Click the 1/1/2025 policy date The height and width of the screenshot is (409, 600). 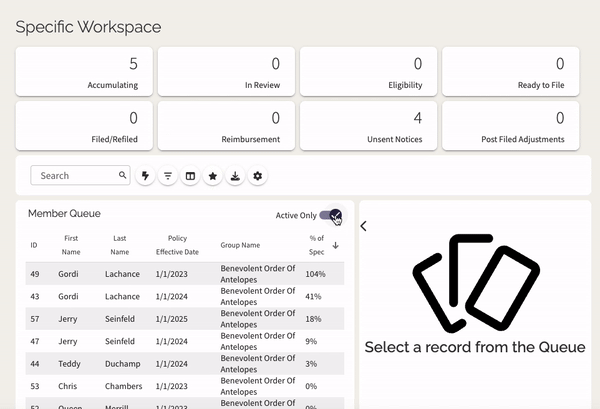(171, 319)
